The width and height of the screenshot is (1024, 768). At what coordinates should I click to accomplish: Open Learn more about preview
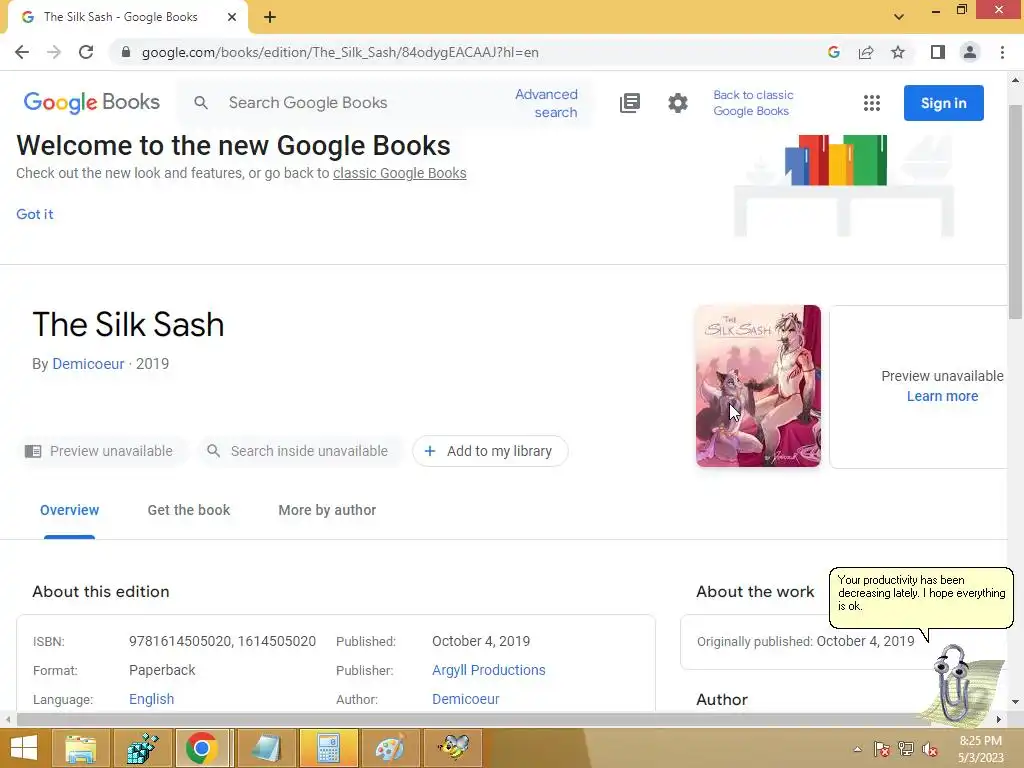click(x=942, y=396)
